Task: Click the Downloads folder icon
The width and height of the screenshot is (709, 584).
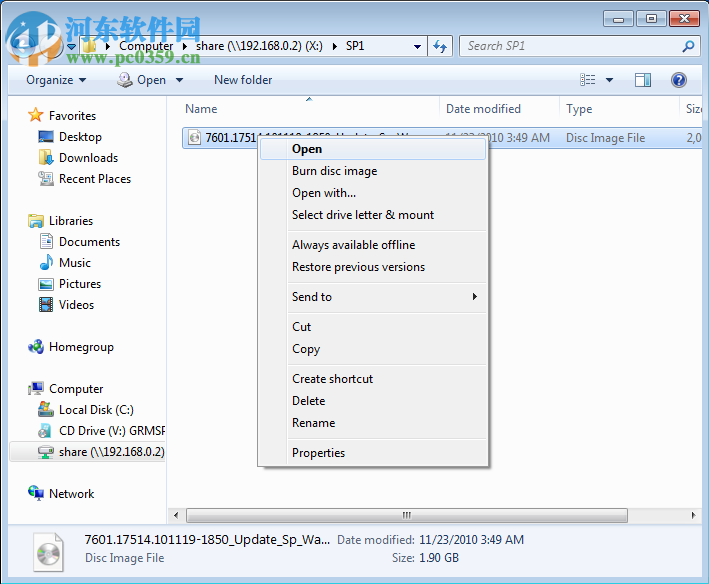Action: point(46,157)
